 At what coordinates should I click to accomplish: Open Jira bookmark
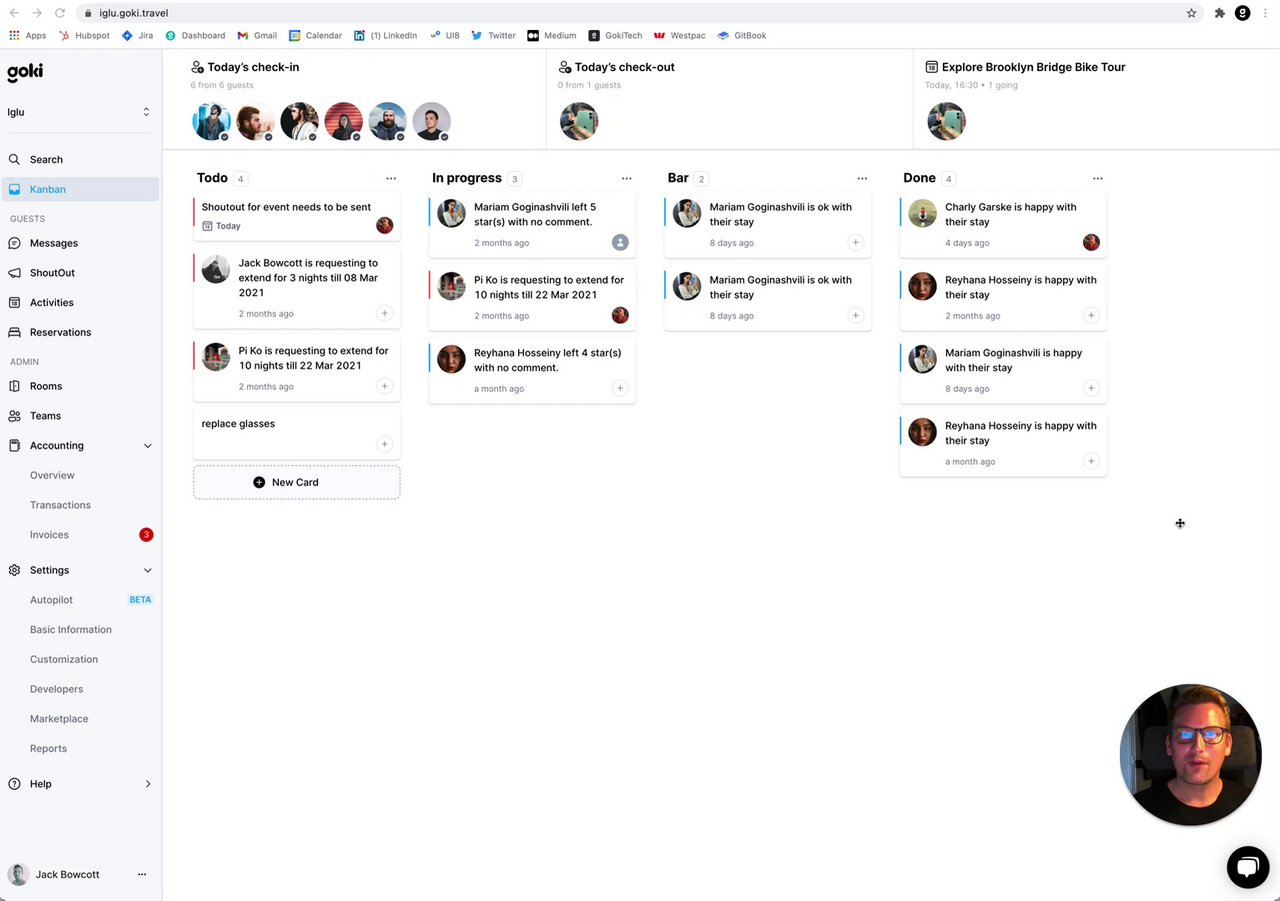tap(137, 35)
